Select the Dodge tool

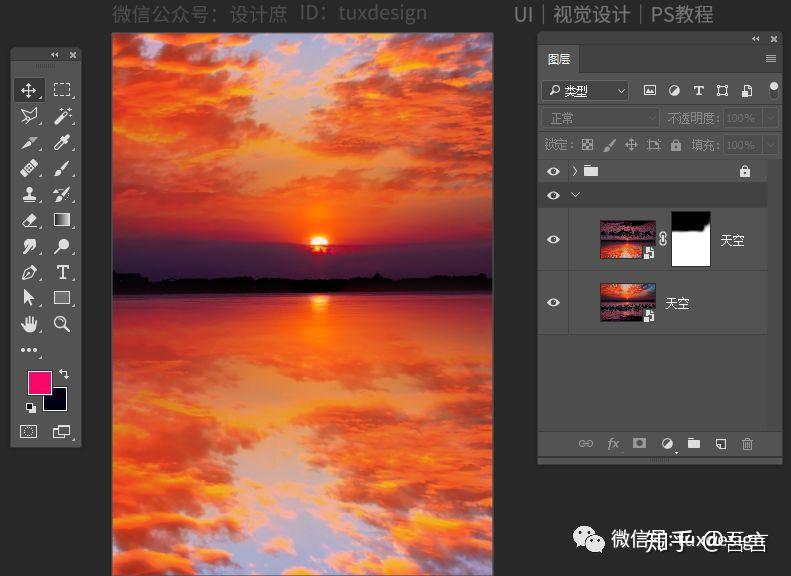[x=62, y=246]
